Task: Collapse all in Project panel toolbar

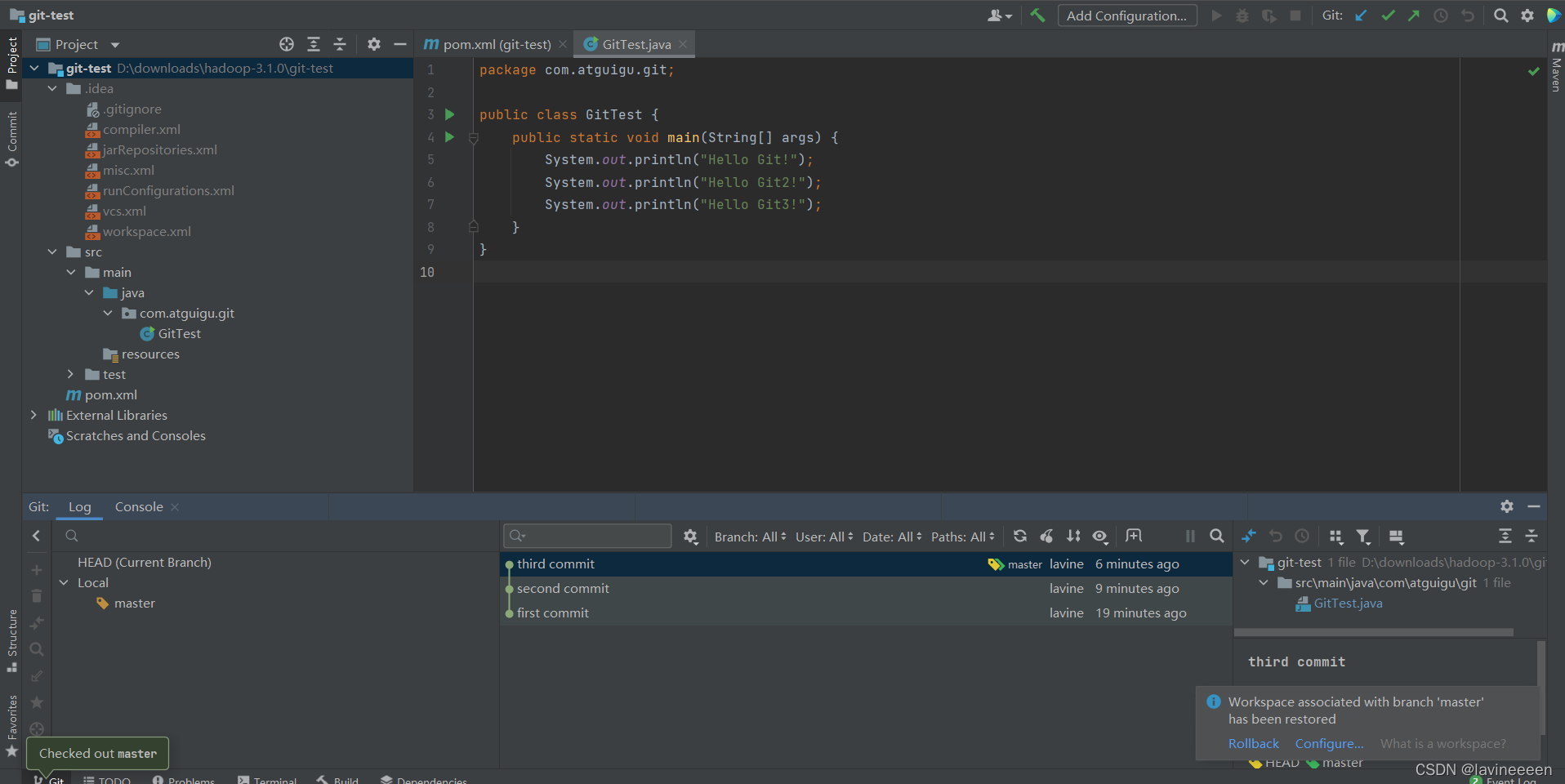Action: [x=341, y=44]
